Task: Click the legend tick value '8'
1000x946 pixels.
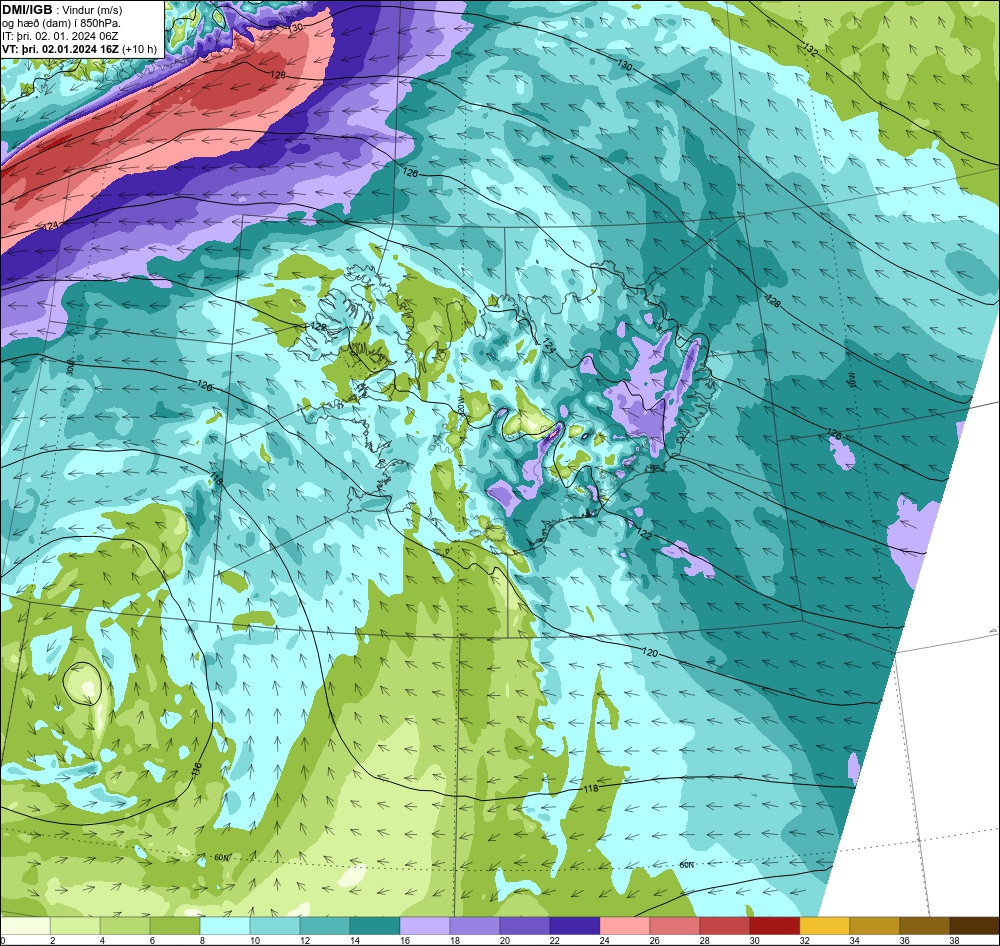Action: tap(200, 940)
